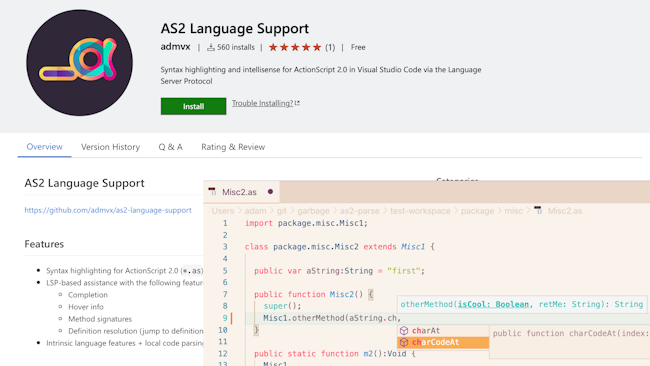Click the file icon in the breadcrumb path
This screenshot has height=366, width=650.
(538, 211)
